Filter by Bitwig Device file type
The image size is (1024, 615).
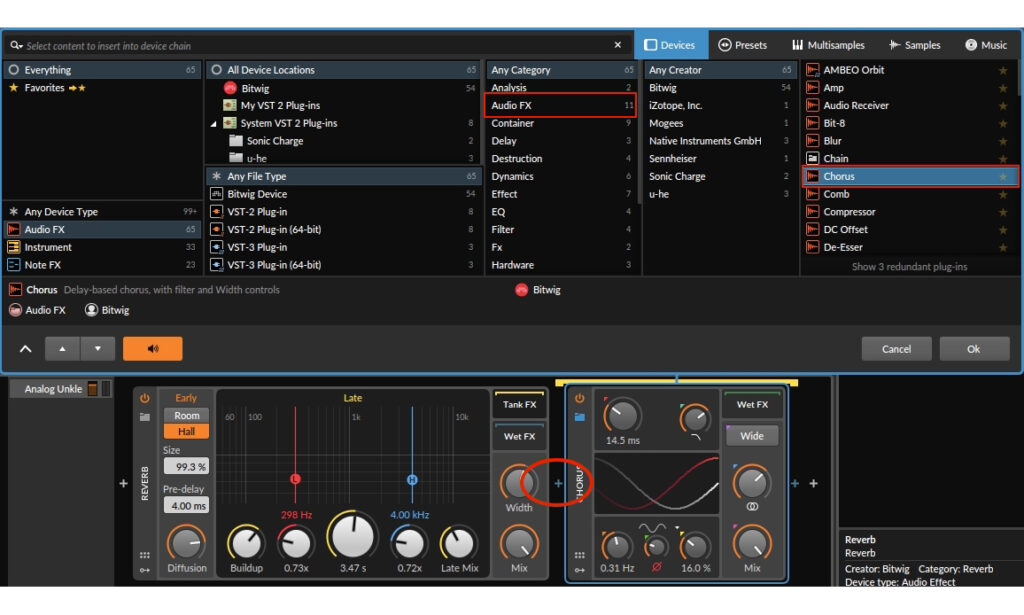click(x=344, y=194)
